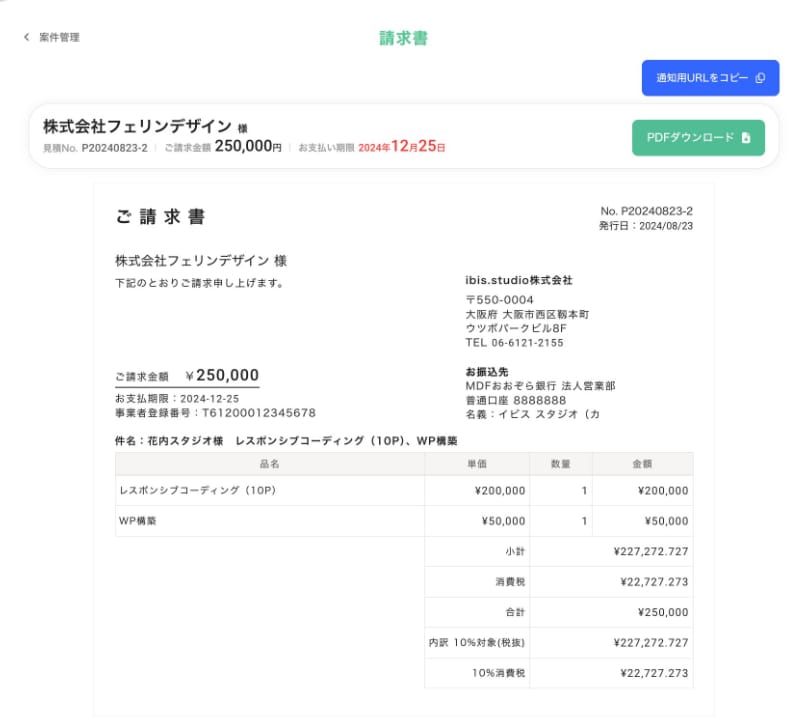Click the 単価 column header
This screenshot has height=722, width=800.
[x=477, y=464]
